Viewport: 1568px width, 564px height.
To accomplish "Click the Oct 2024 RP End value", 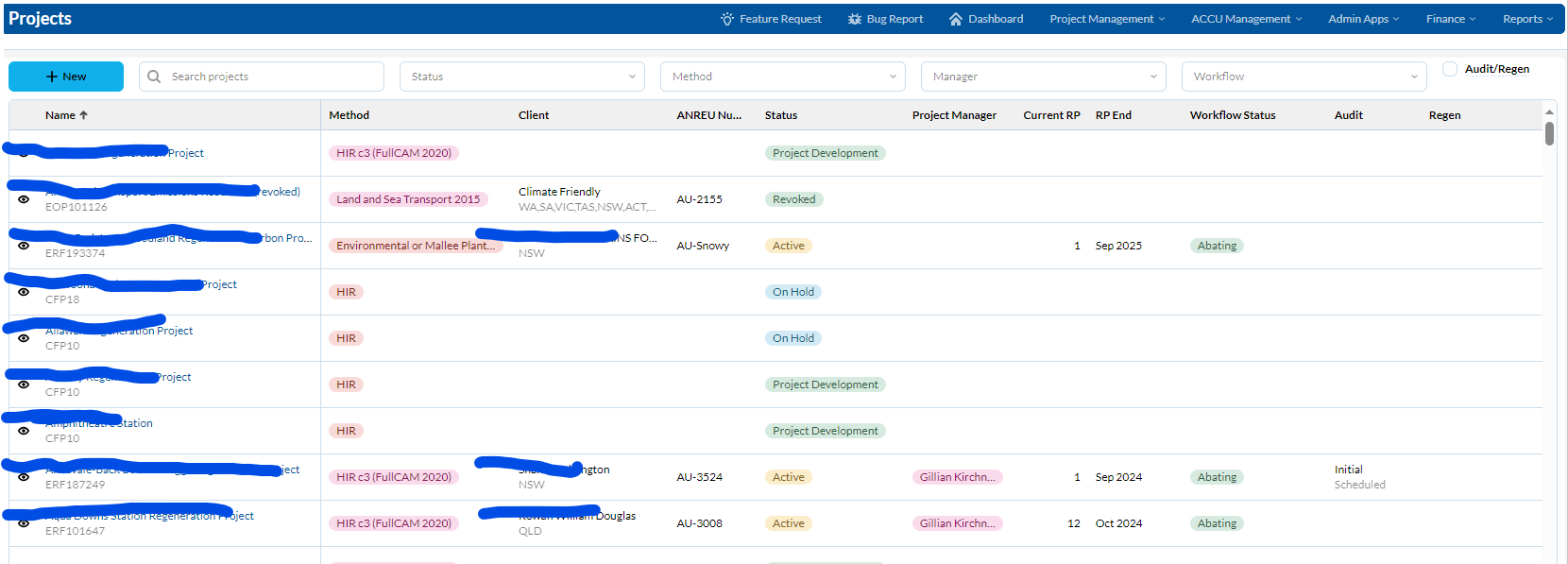I will click(1118, 523).
